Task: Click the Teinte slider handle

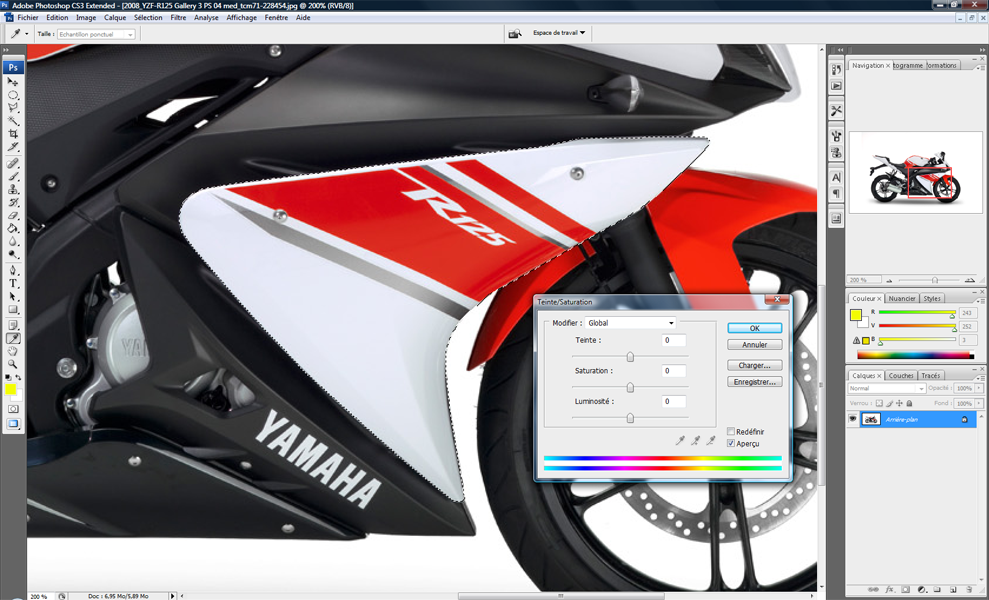Action: (x=629, y=357)
